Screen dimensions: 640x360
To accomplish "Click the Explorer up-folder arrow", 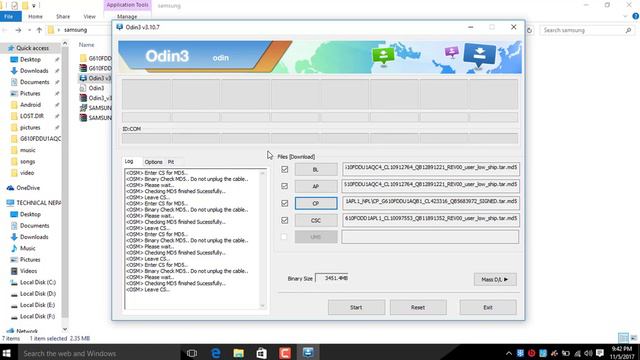I will [x=39, y=30].
